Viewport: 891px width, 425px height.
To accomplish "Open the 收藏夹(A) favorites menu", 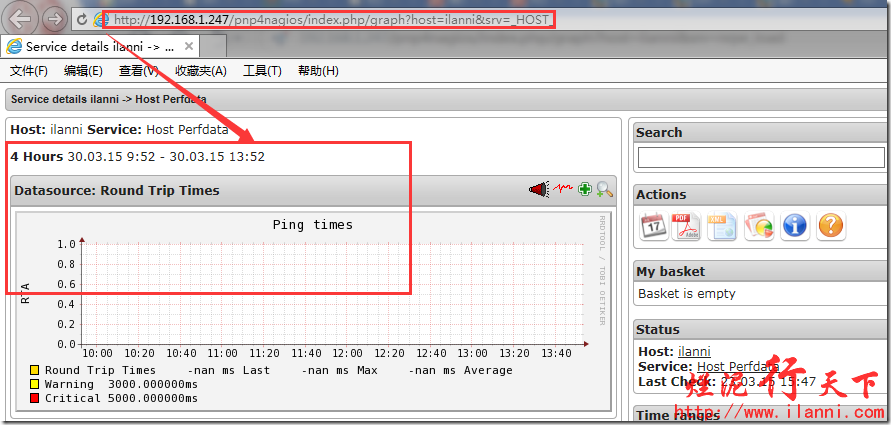I will (200, 71).
